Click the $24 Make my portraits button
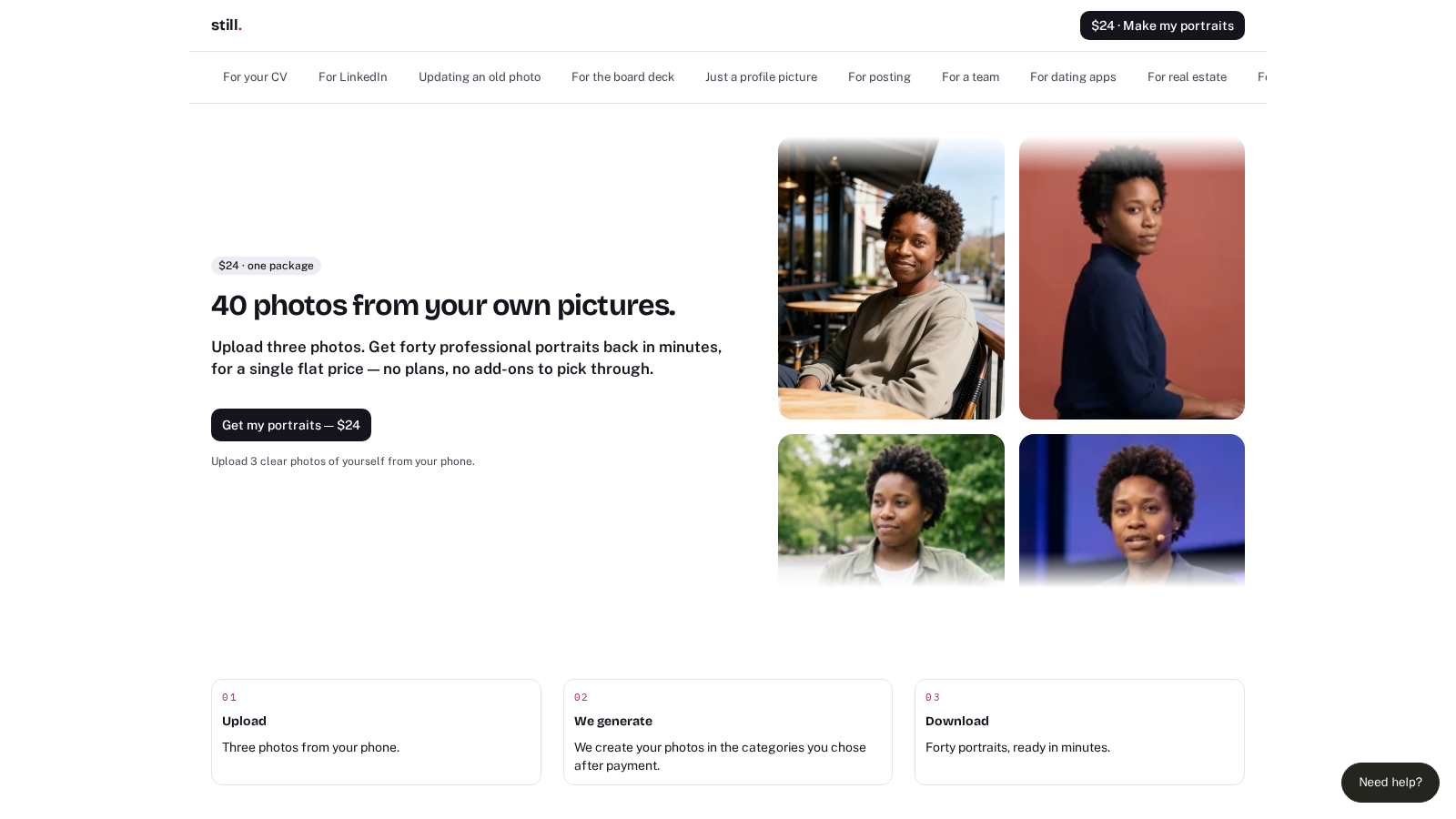 click(x=1162, y=25)
